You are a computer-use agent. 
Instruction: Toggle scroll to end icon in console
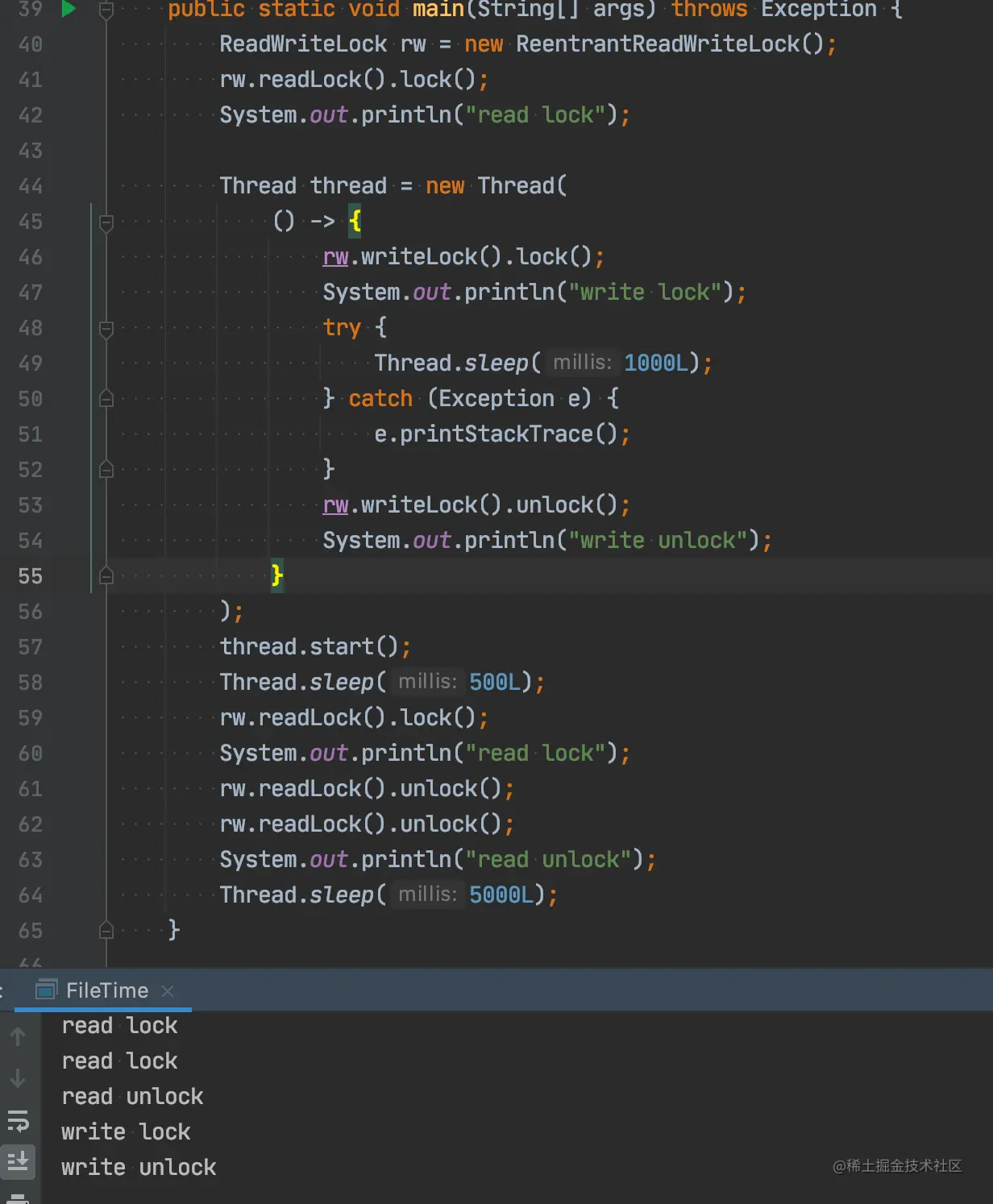click(18, 1161)
